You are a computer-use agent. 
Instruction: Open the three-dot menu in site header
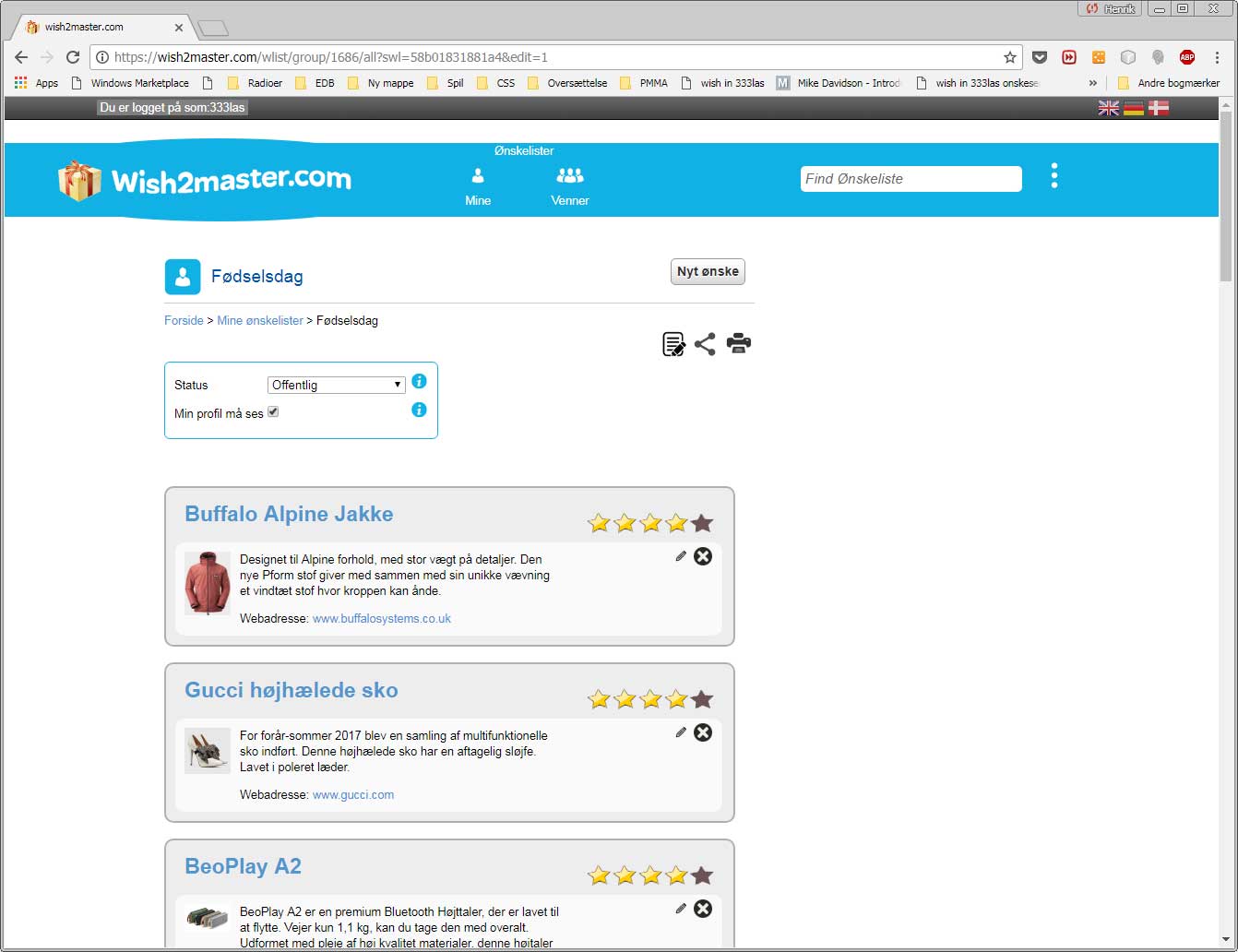click(x=1054, y=176)
